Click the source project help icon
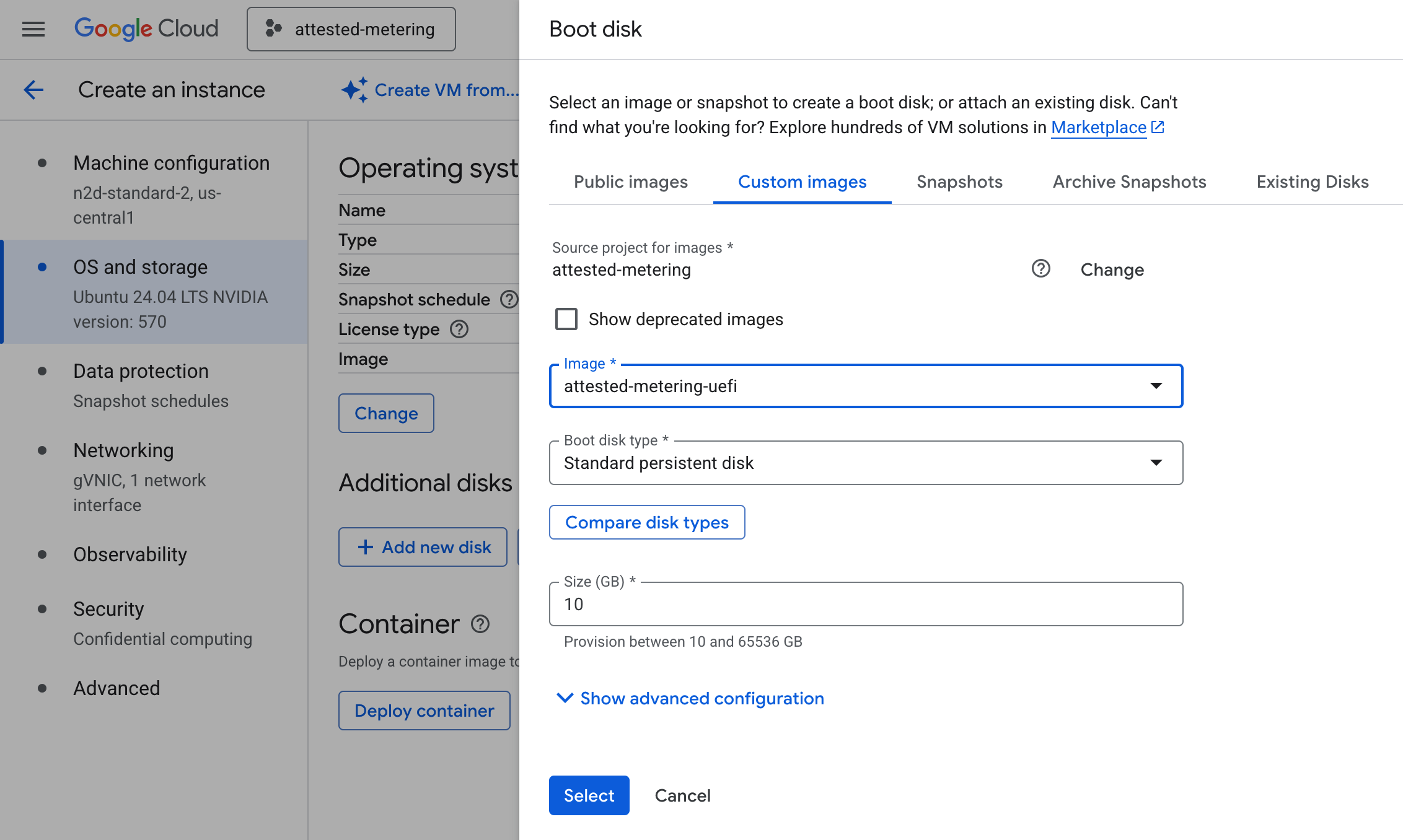 pos(1041,269)
